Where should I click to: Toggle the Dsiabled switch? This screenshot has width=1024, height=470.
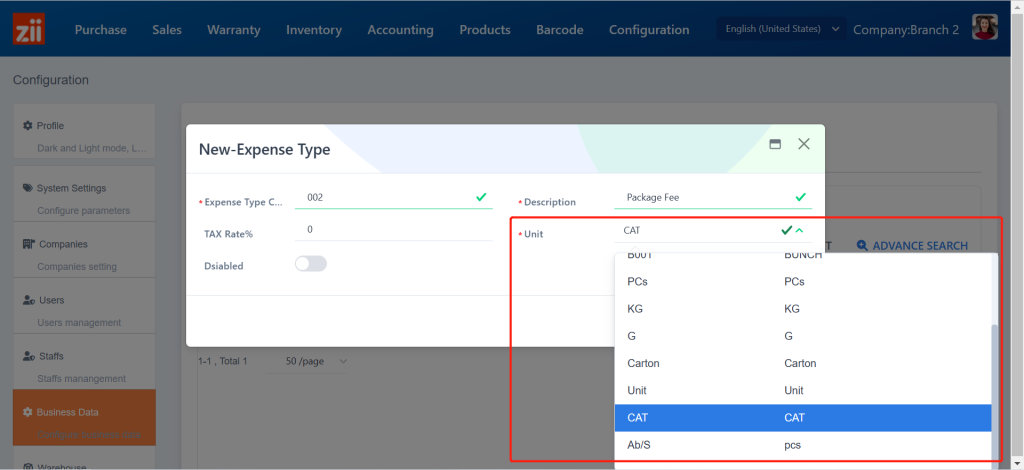point(311,264)
